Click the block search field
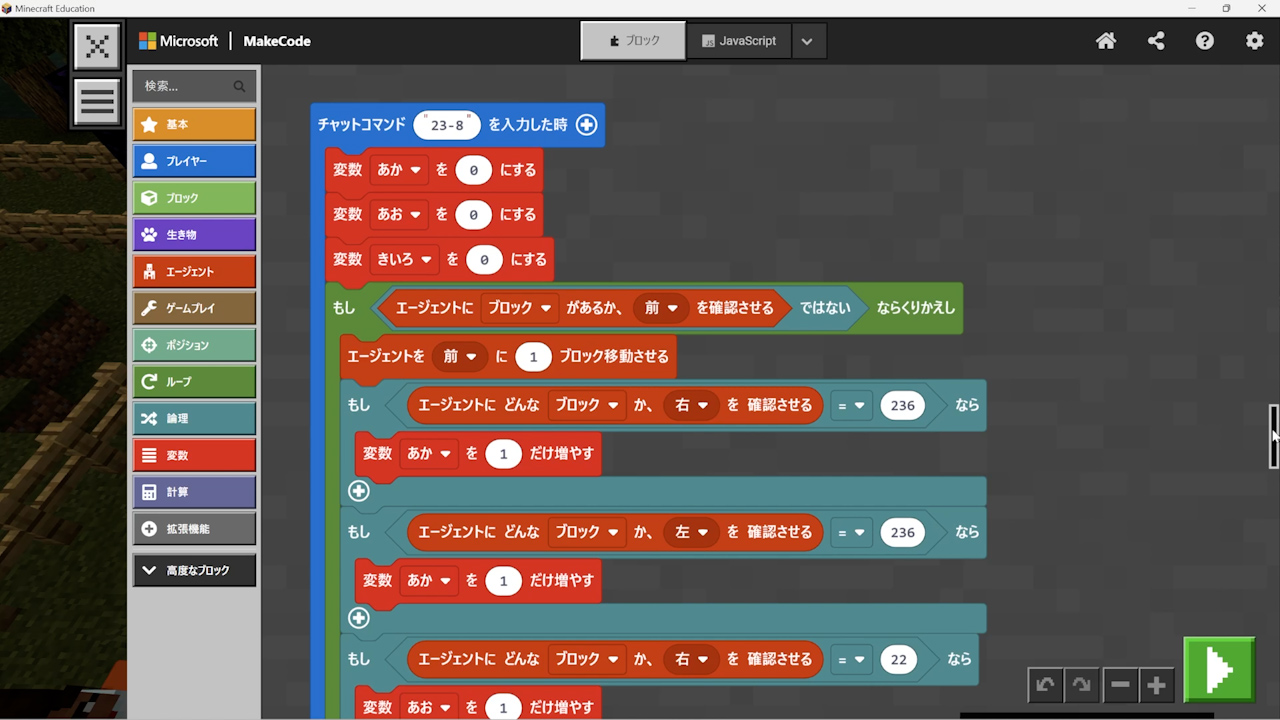 point(186,86)
